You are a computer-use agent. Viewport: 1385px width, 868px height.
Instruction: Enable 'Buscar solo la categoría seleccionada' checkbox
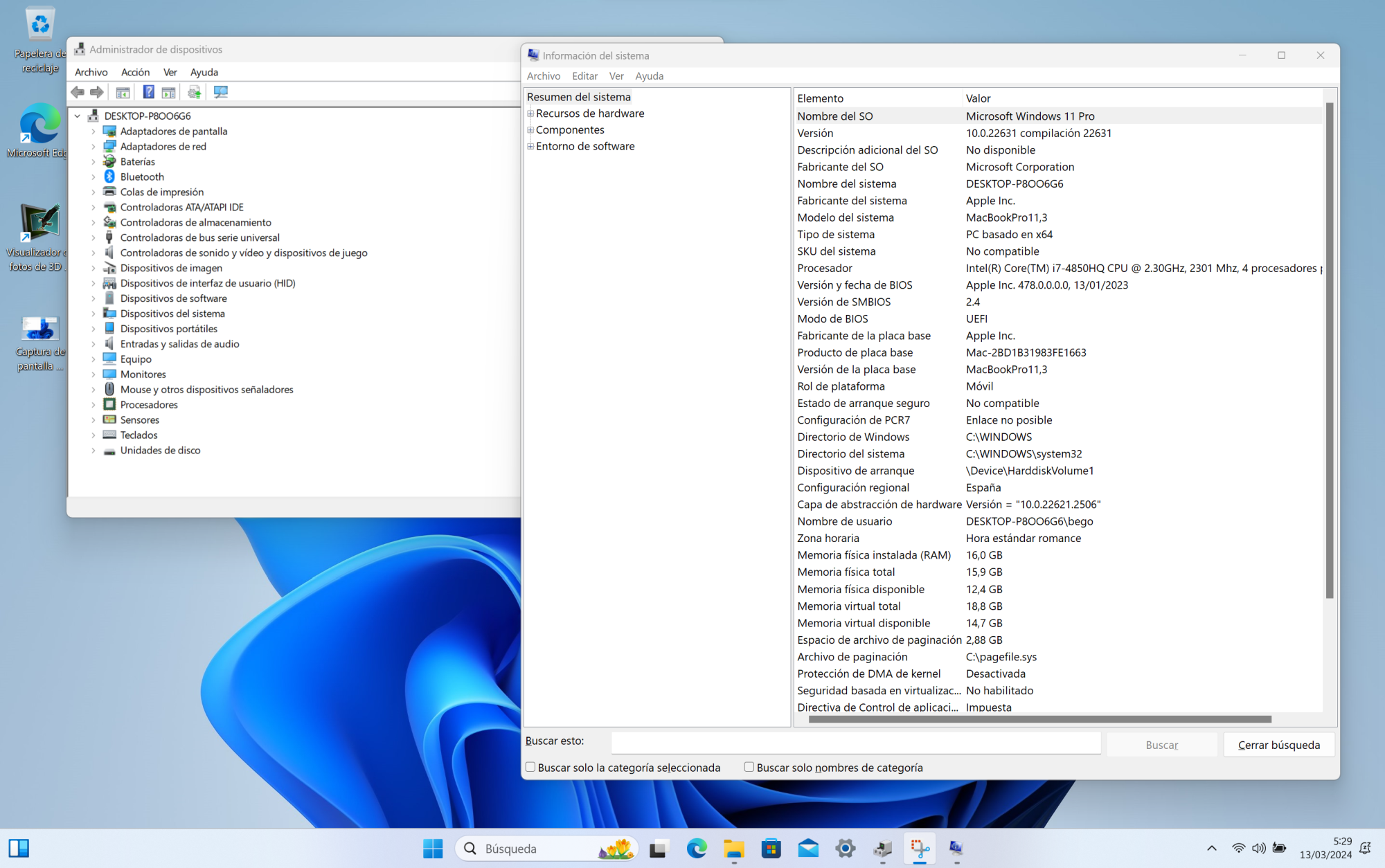530,767
